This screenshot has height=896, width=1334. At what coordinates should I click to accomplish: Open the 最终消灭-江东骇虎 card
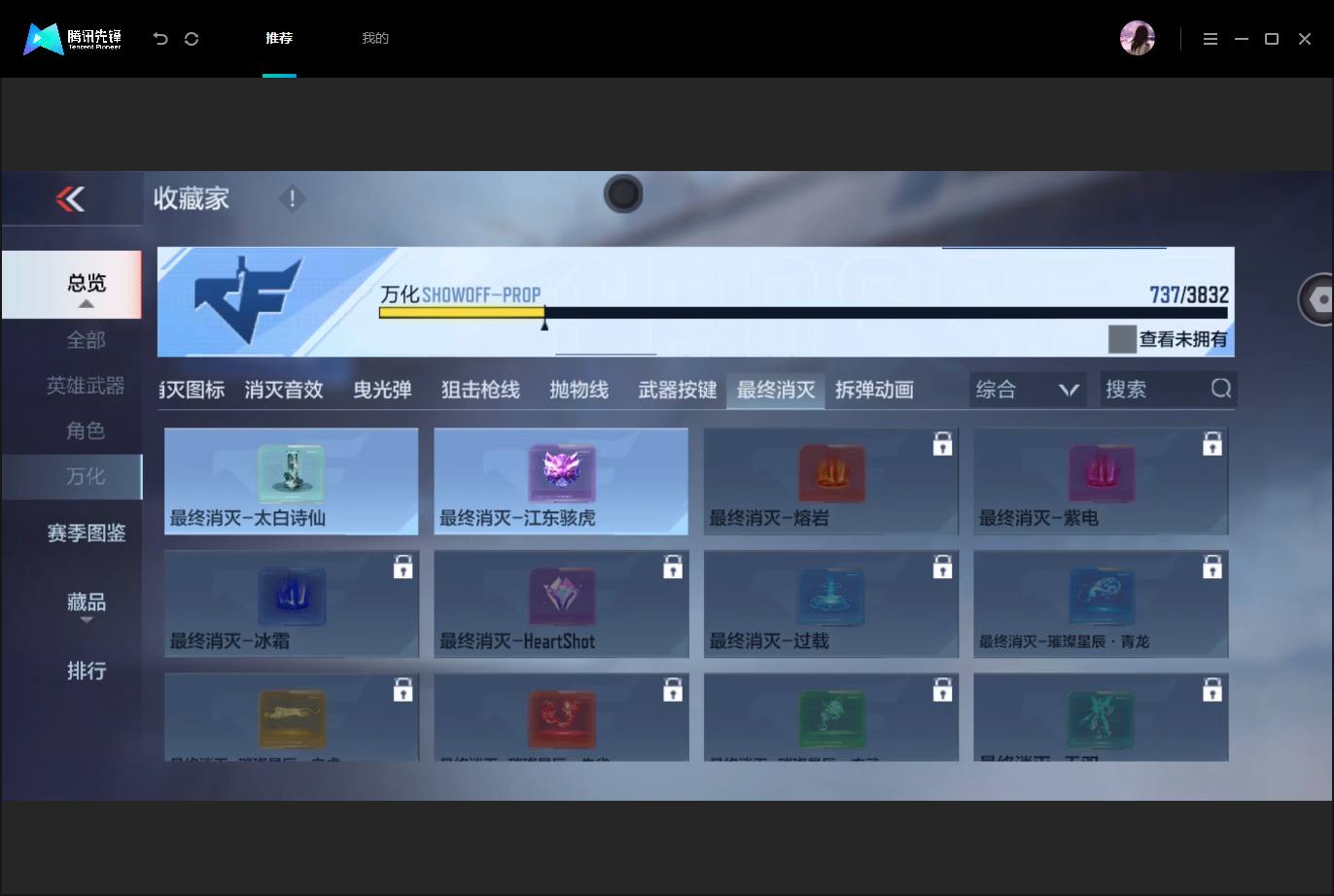[x=561, y=481]
